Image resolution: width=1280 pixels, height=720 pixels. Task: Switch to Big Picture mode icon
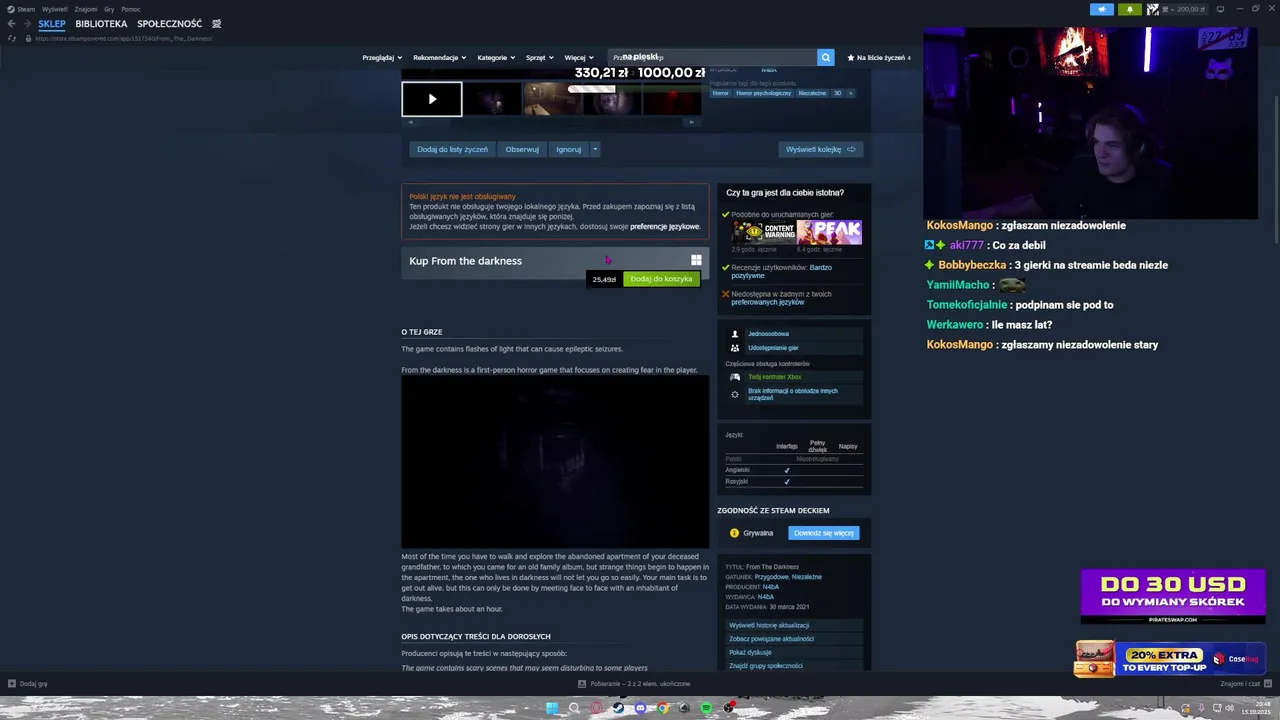click(1220, 9)
